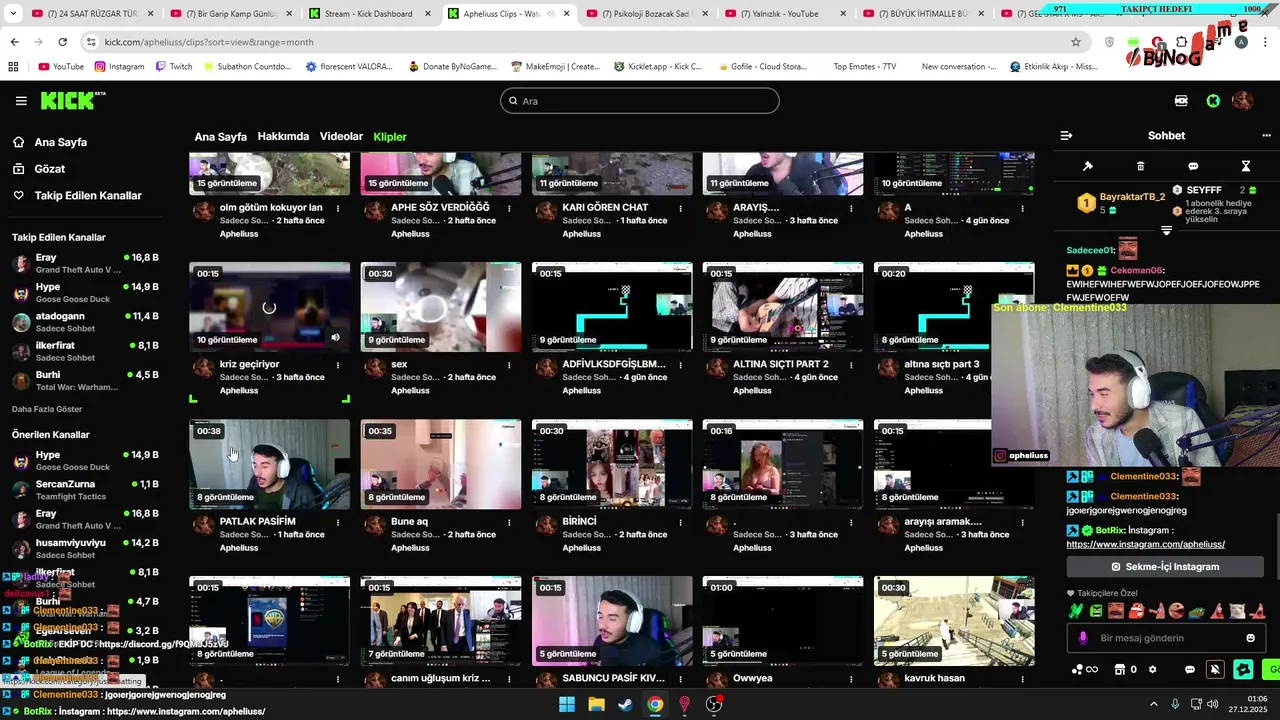Open Steam from the taskbar
Viewport: 1280px width, 720px height.
click(625, 704)
